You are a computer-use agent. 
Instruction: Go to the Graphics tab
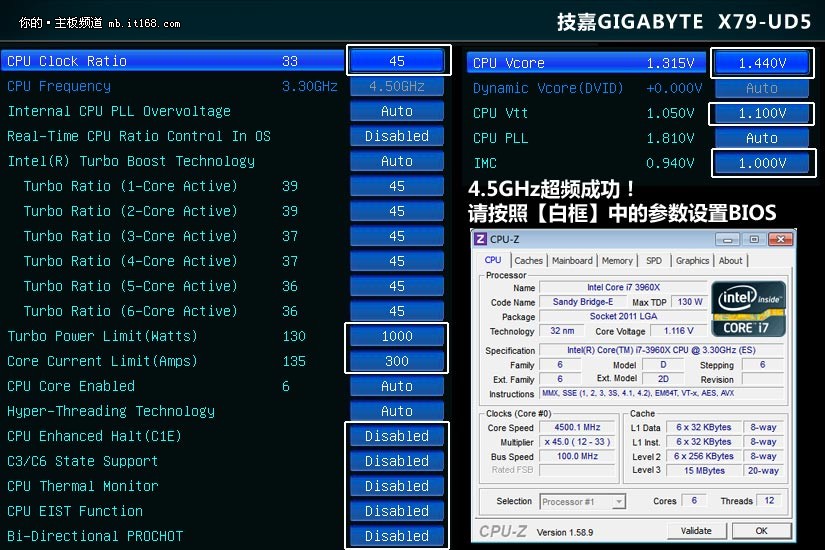(x=692, y=260)
